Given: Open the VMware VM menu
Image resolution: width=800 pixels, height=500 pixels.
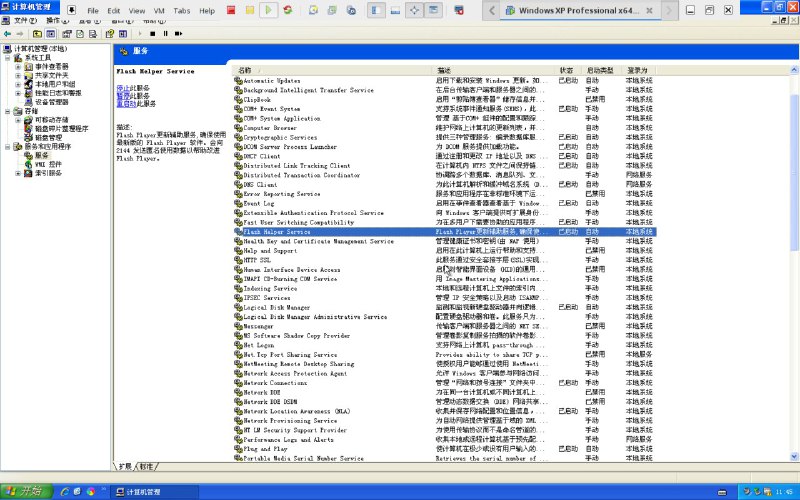Looking at the screenshot, I should 159,10.
